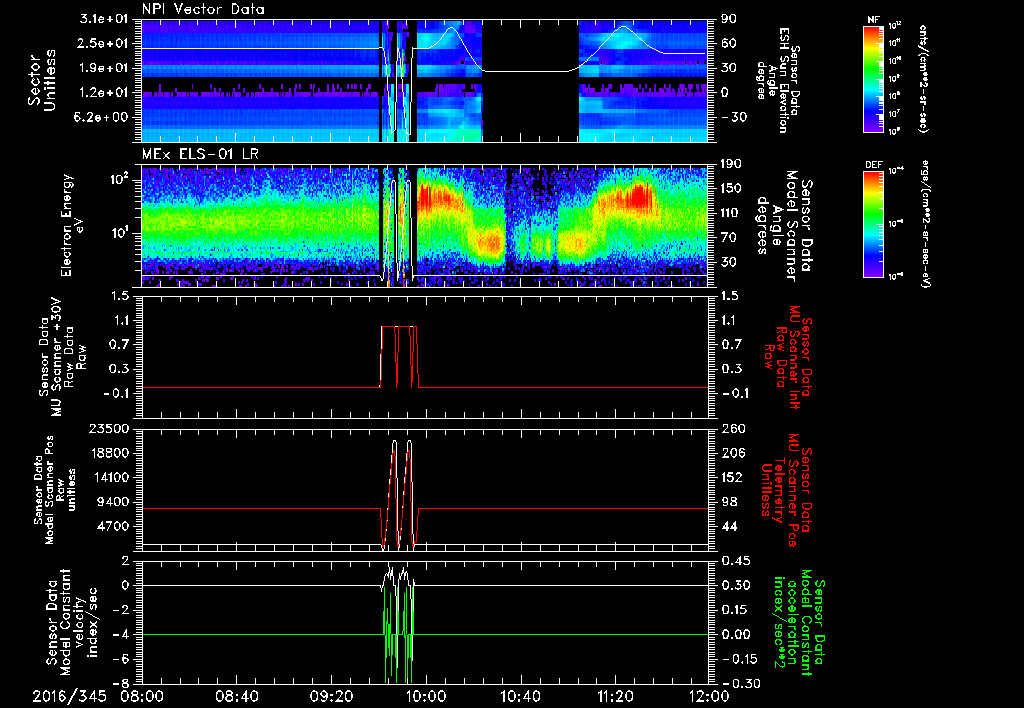Click the green 'Model Constant acceleration' label
The image size is (1024, 708).
coord(798,622)
